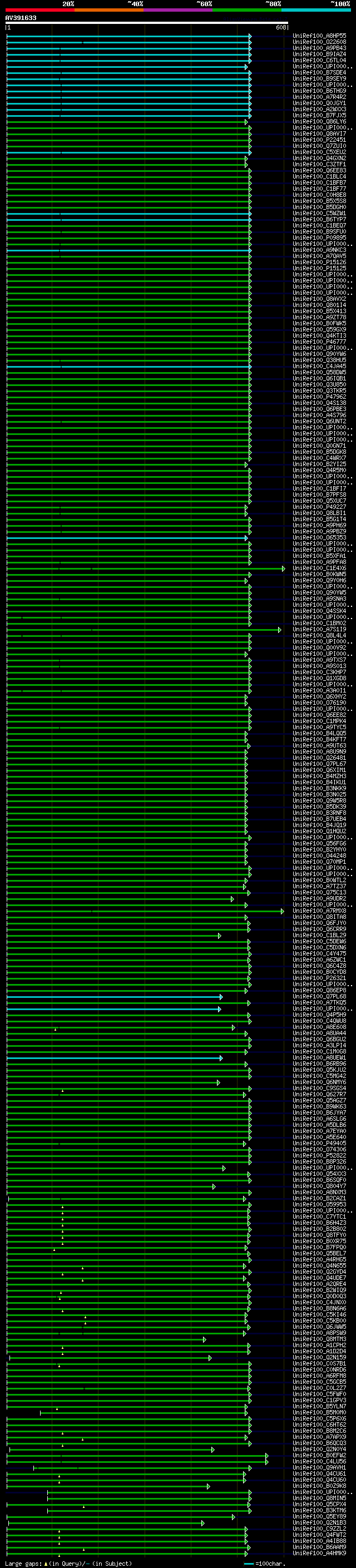Select hit label UniRef100_C3ZTF1
The image size is (356, 1568).
319,164
